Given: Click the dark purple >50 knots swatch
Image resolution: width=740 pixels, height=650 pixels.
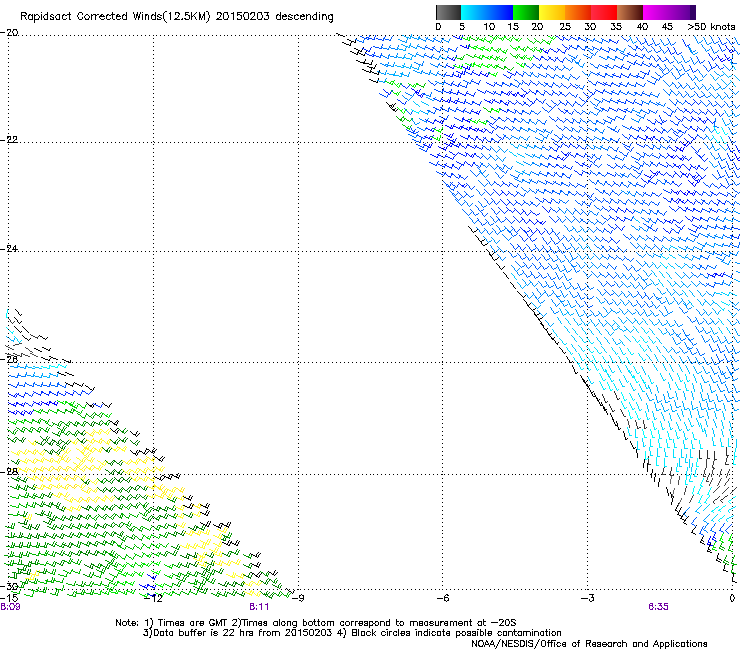Looking at the screenshot, I should (692, 12).
